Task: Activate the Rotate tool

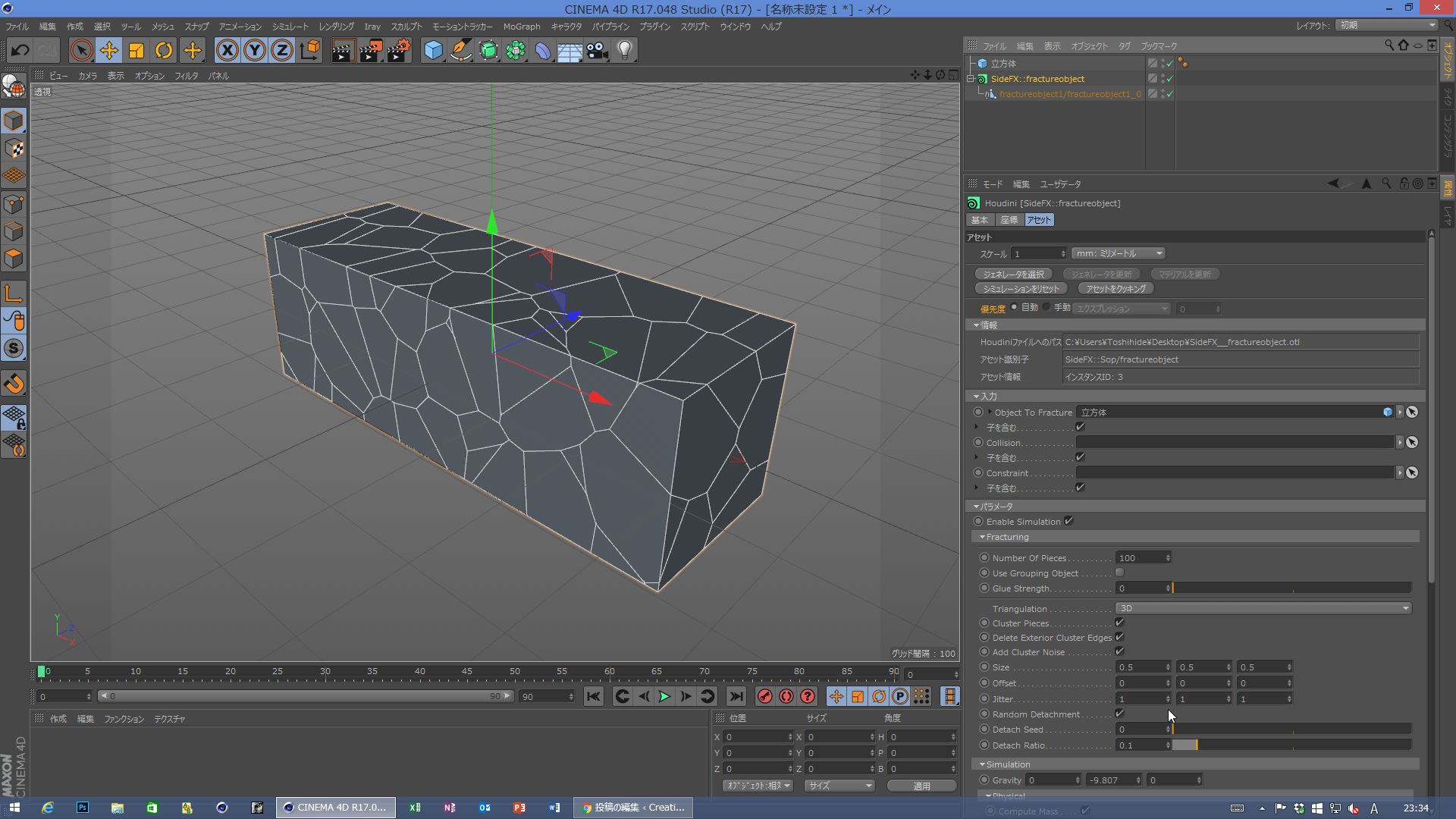Action: [164, 51]
